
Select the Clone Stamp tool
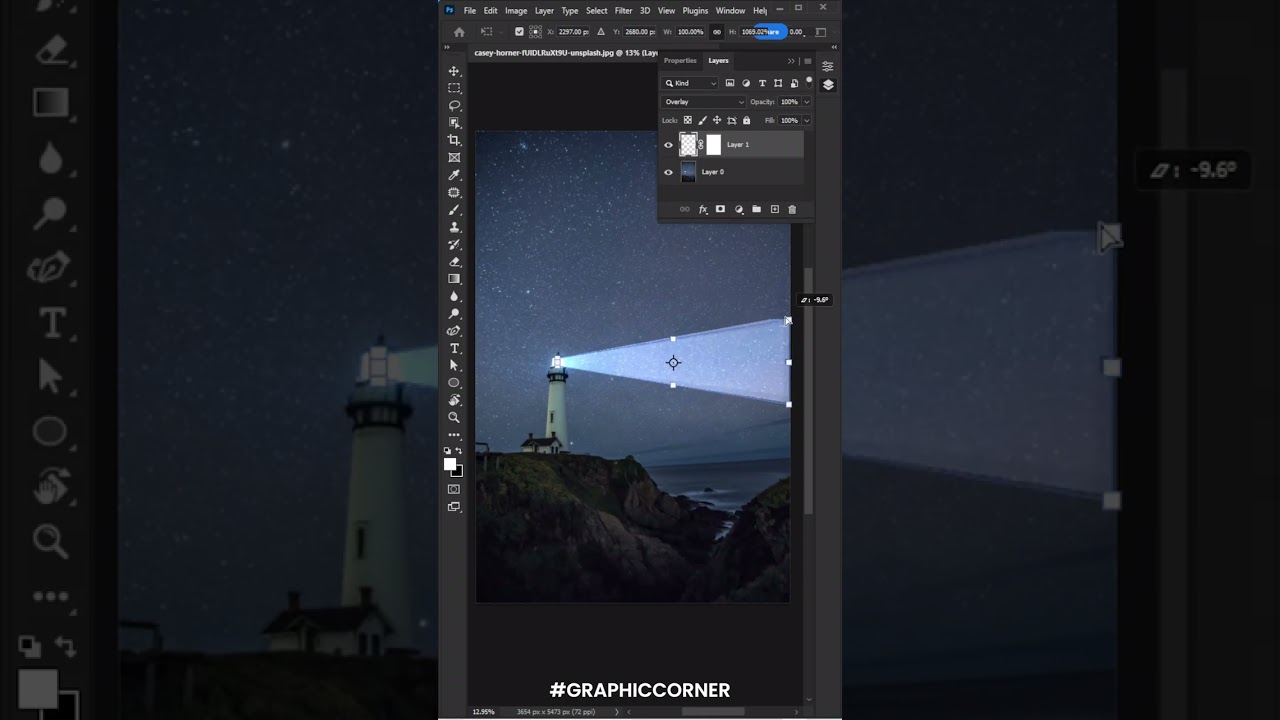tap(454, 227)
